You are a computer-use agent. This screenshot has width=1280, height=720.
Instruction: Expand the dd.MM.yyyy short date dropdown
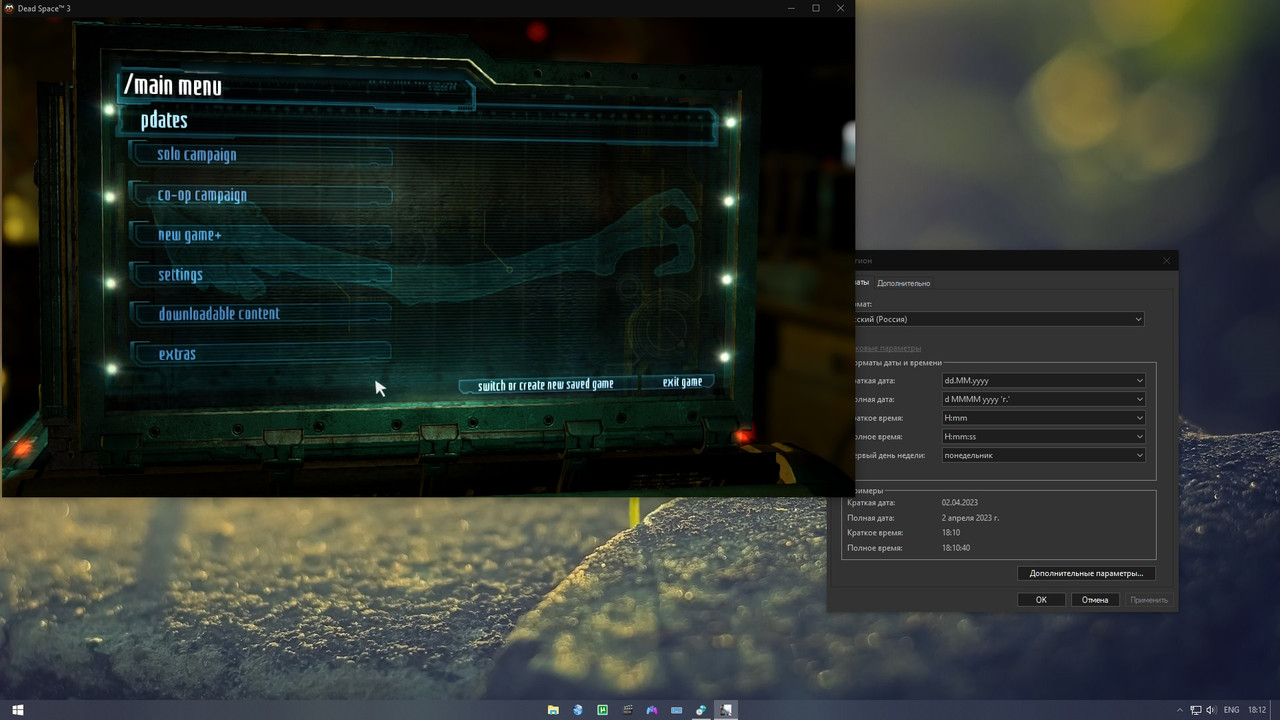pos(1044,380)
